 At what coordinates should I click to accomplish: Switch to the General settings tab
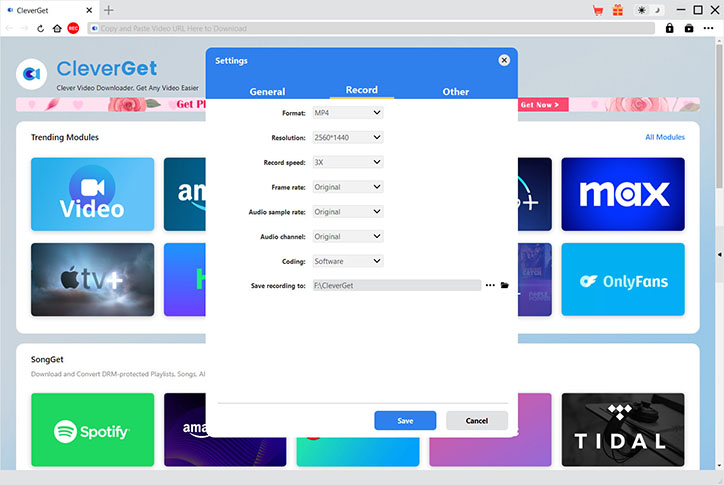coord(267,91)
